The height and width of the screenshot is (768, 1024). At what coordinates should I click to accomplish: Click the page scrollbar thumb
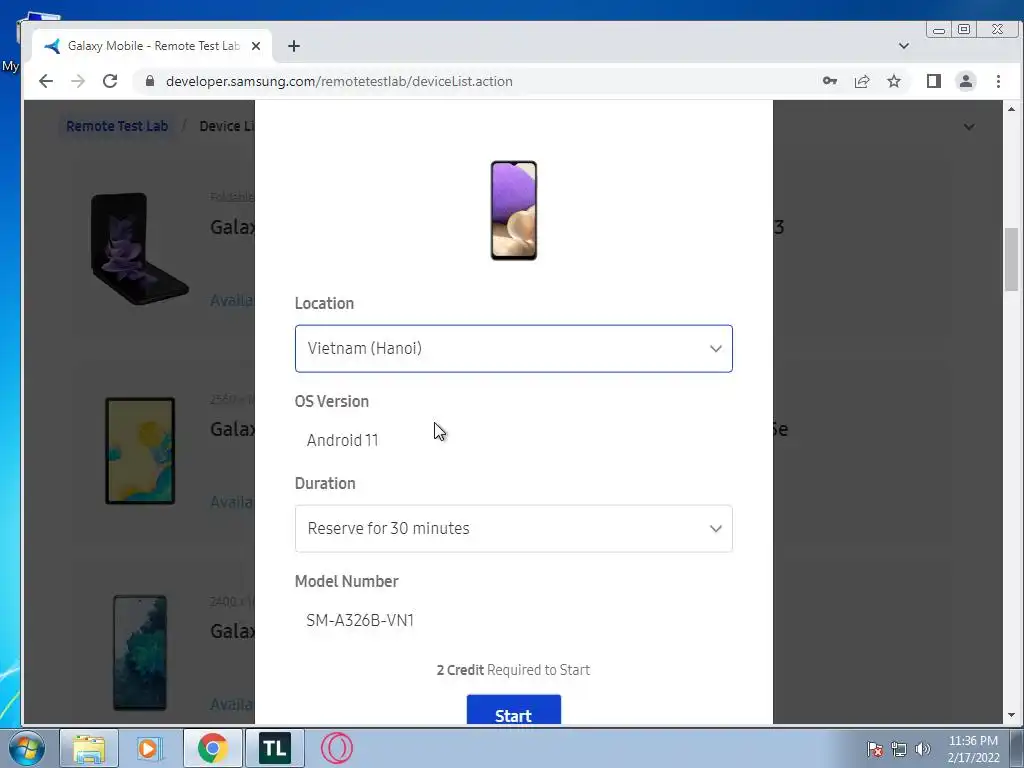(x=1011, y=259)
